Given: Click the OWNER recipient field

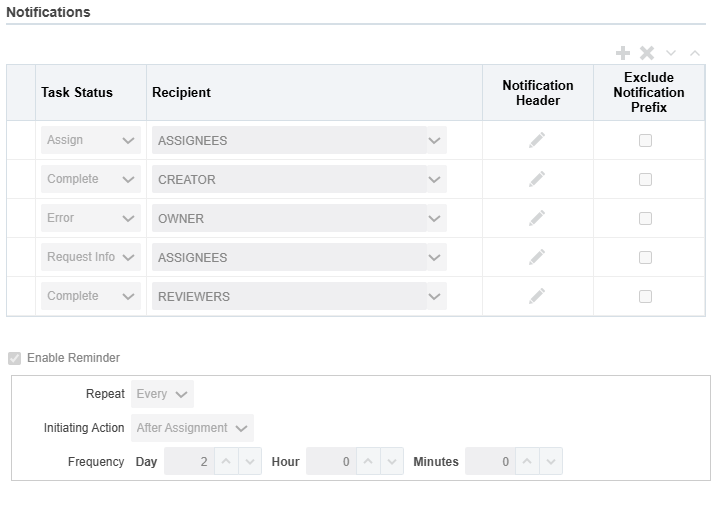Looking at the screenshot, I should tap(289, 218).
